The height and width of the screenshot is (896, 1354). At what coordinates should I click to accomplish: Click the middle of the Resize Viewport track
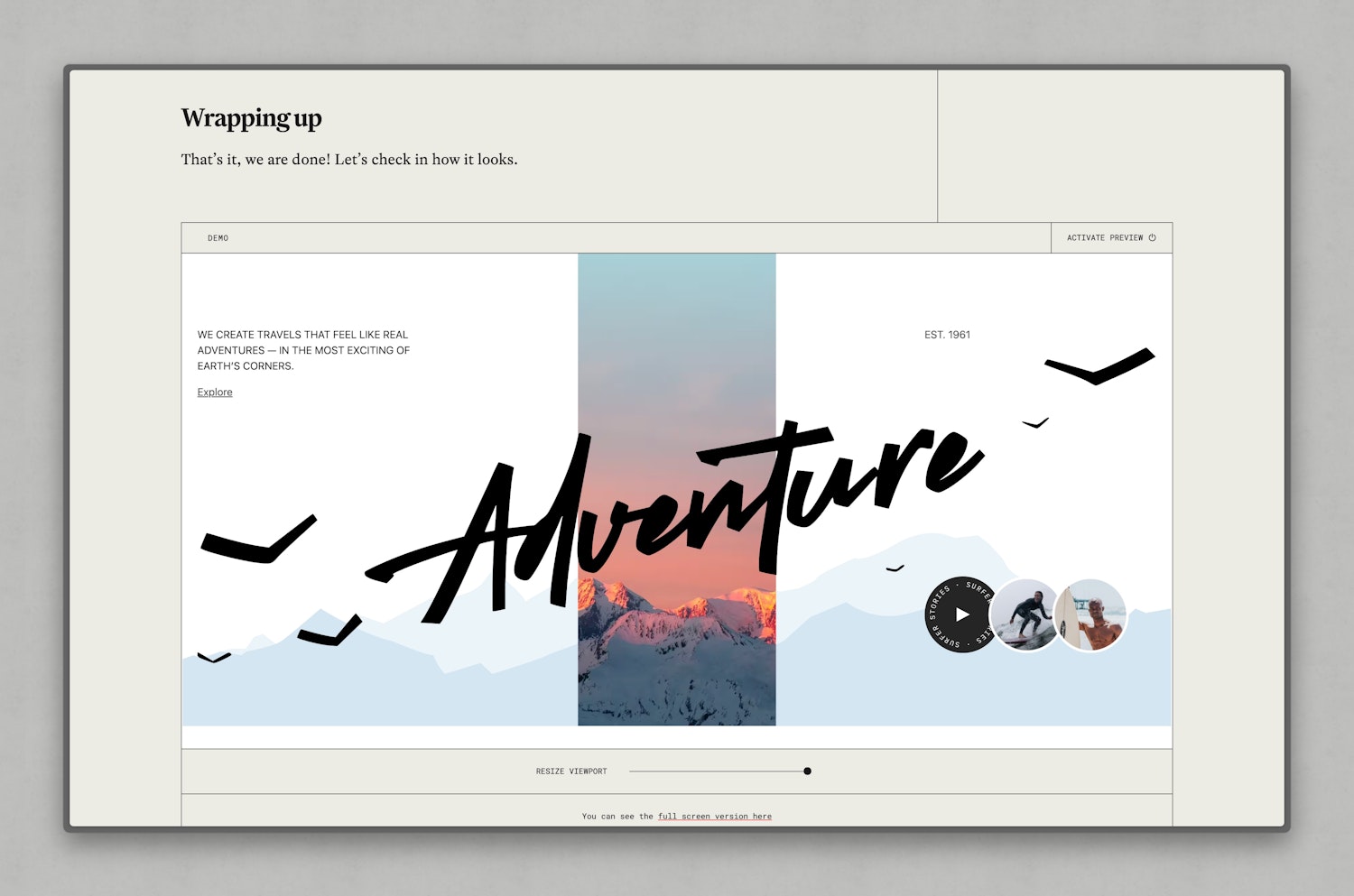pos(719,771)
